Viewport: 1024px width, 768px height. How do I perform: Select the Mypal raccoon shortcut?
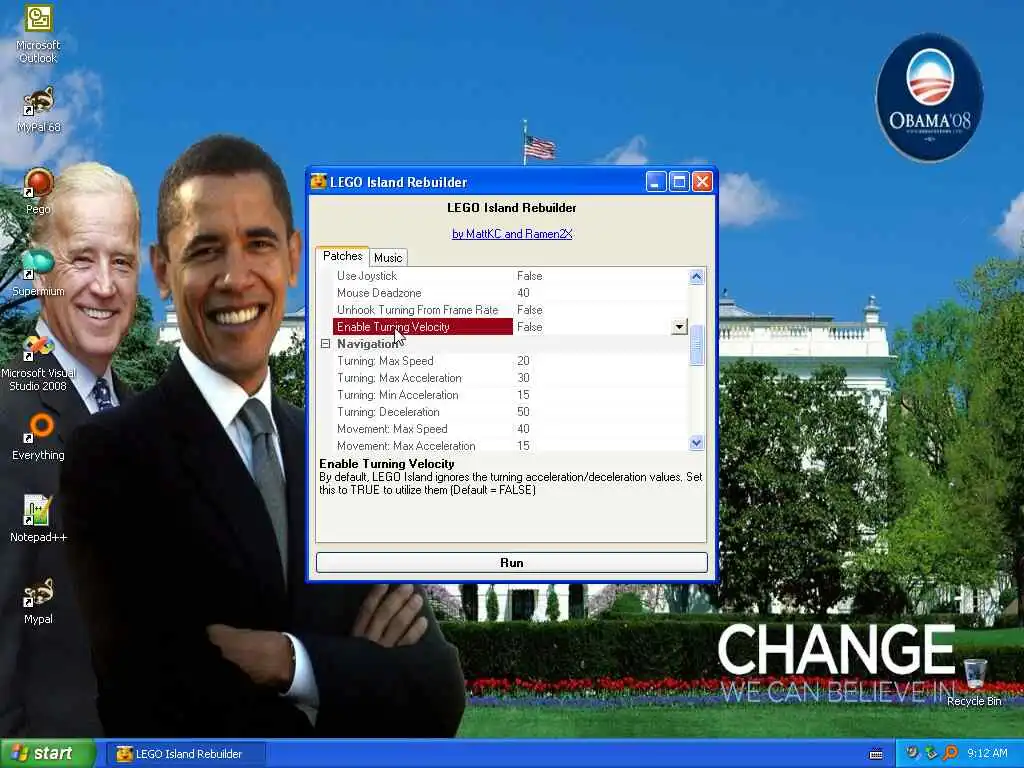click(x=38, y=601)
